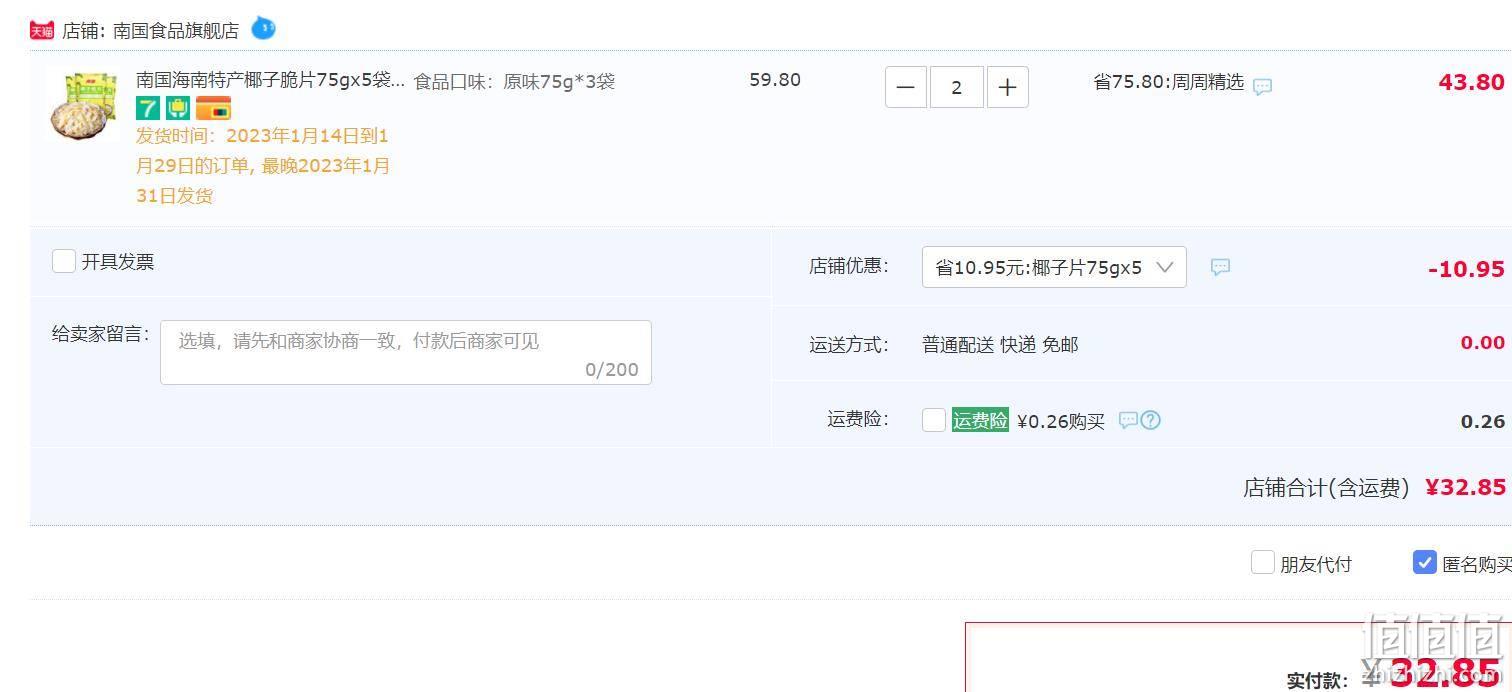This screenshot has width=1512, height=692.
Task: Click the comment icon next to the 店铺优惠 dropdown
Action: [x=1220, y=267]
